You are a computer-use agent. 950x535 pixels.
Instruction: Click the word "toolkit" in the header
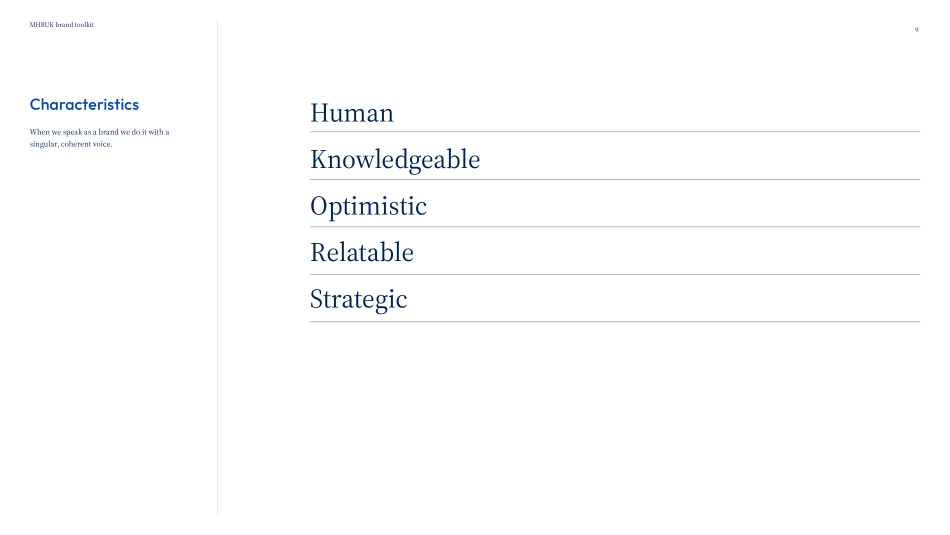(84, 25)
